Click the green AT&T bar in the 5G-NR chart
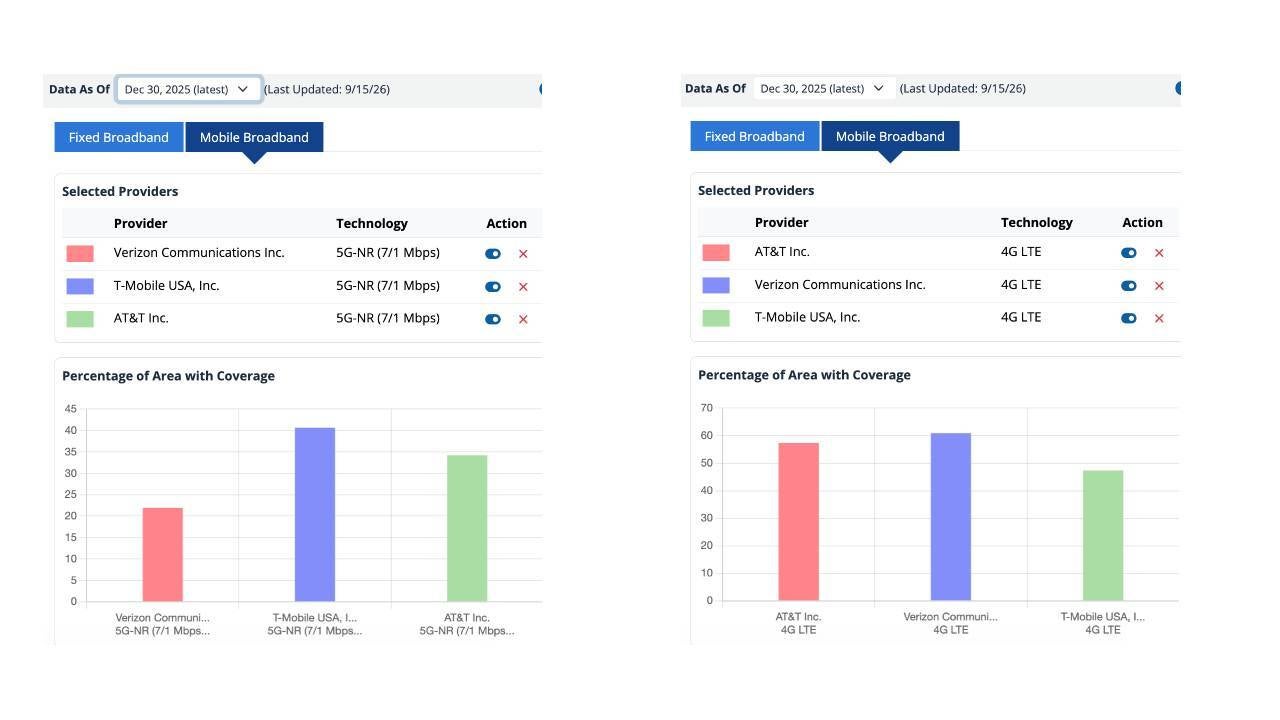The height and width of the screenshot is (720, 1280). pos(467,529)
